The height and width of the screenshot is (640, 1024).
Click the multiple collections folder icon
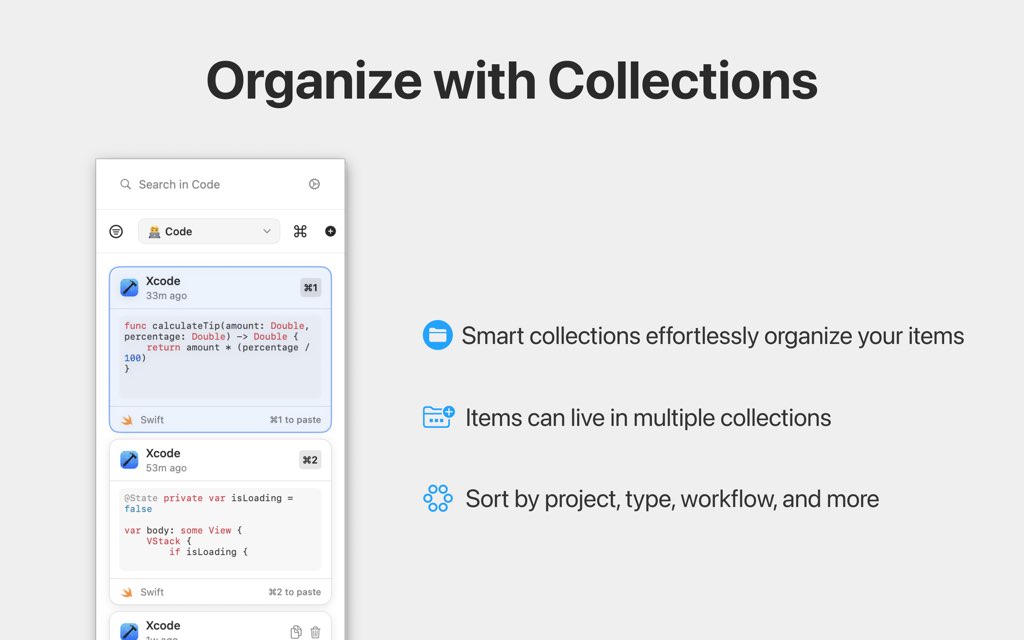437,417
